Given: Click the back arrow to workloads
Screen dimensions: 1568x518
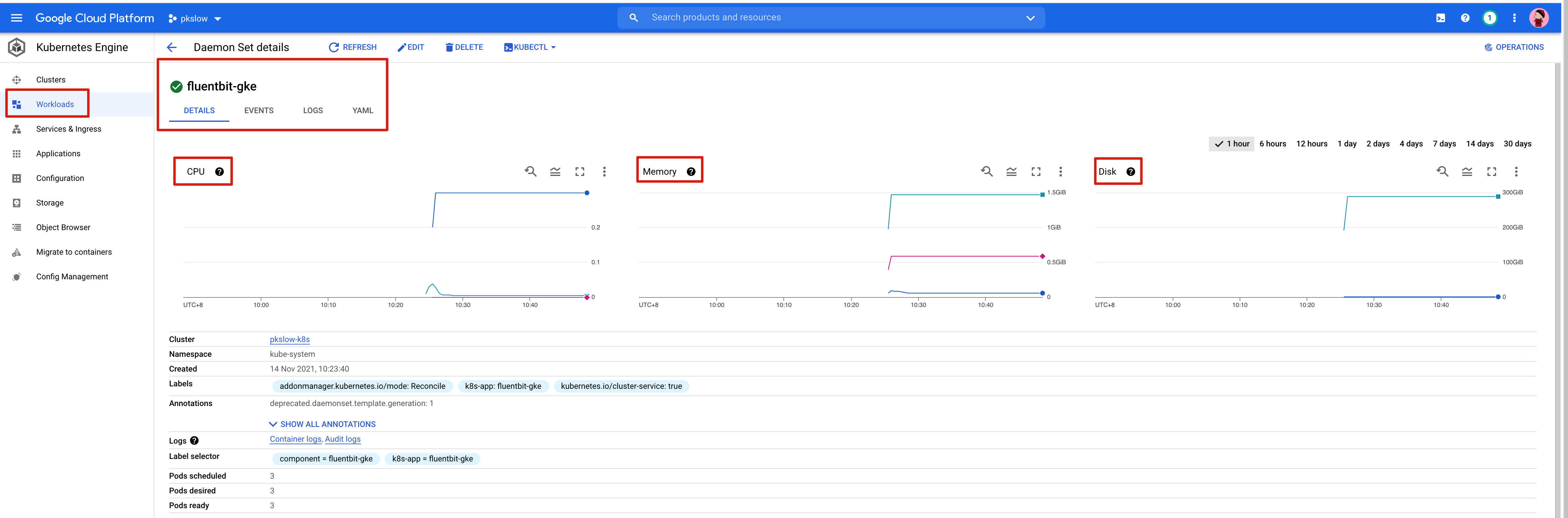Looking at the screenshot, I should [172, 47].
